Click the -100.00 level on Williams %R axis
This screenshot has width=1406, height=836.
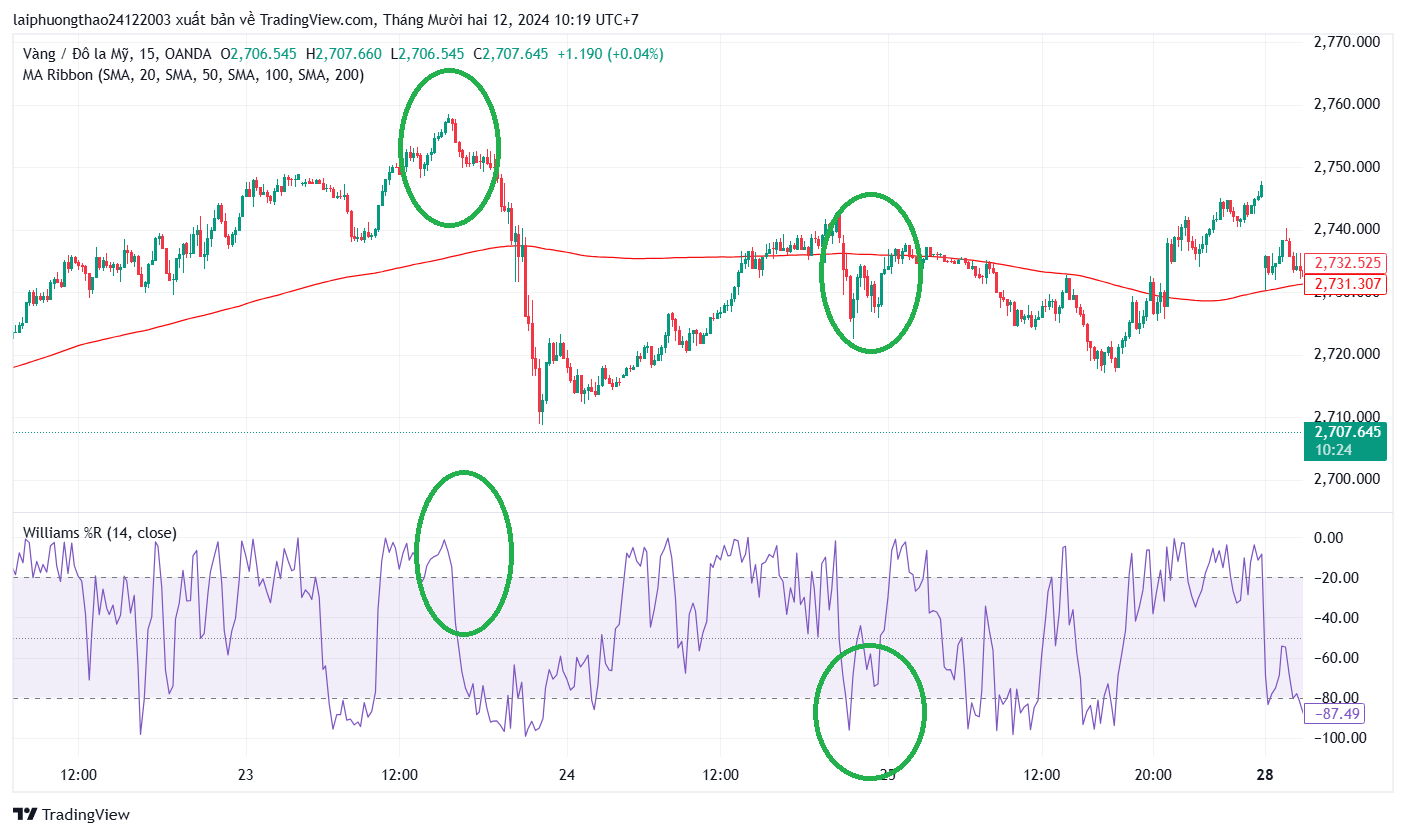click(1339, 738)
